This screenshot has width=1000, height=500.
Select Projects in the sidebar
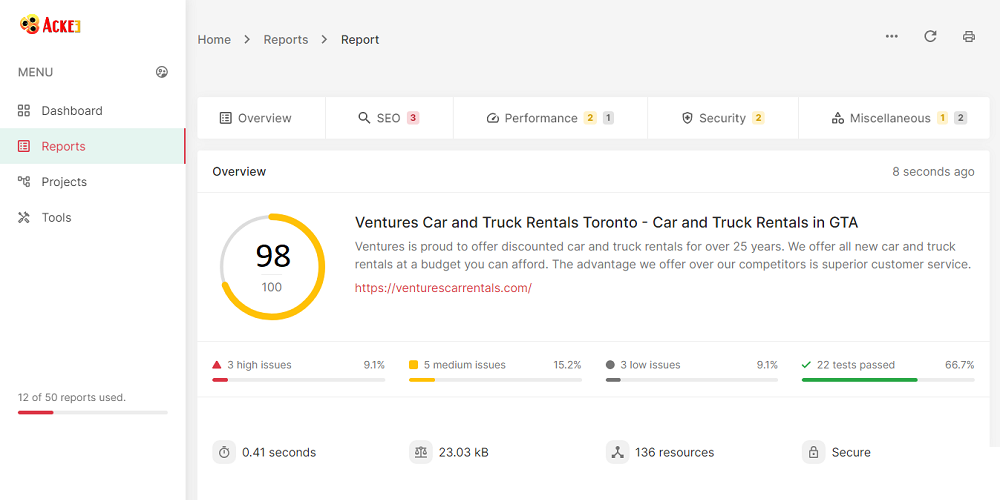click(x=64, y=182)
